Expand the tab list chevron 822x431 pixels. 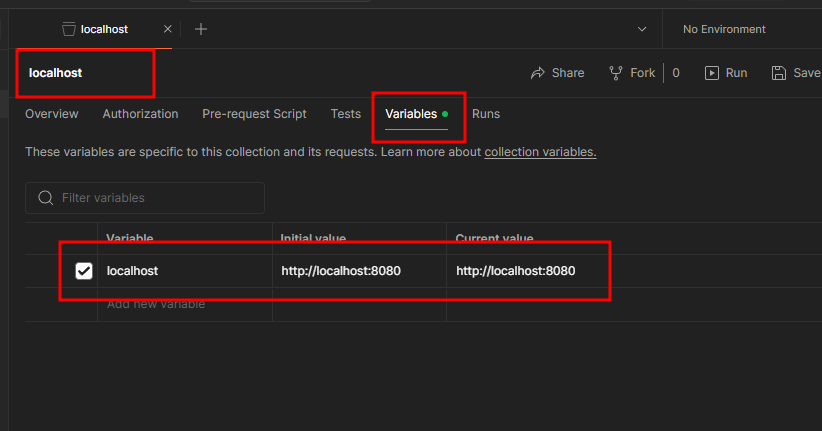(642, 29)
